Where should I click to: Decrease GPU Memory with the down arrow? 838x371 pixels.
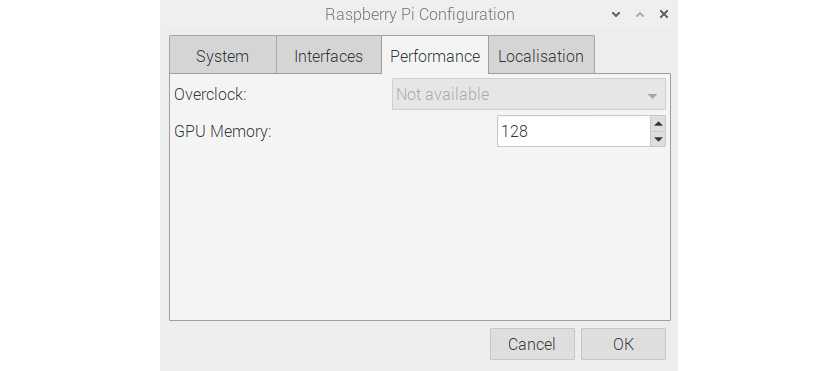point(658,139)
